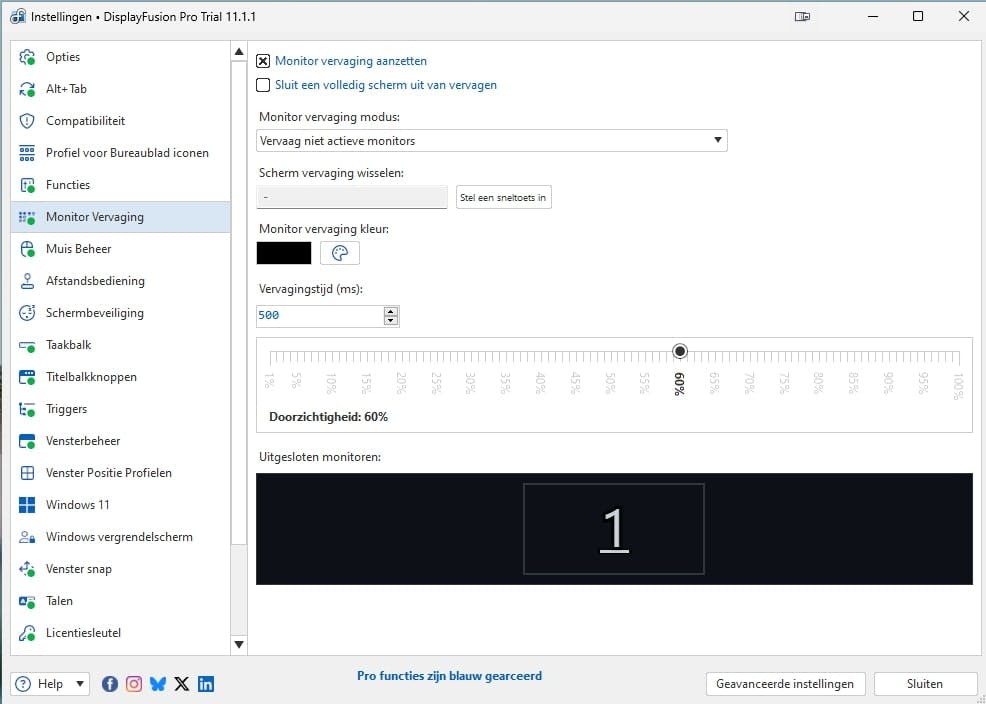Go to the Triggers section
Viewport: 986px width, 704px height.
click(121, 409)
